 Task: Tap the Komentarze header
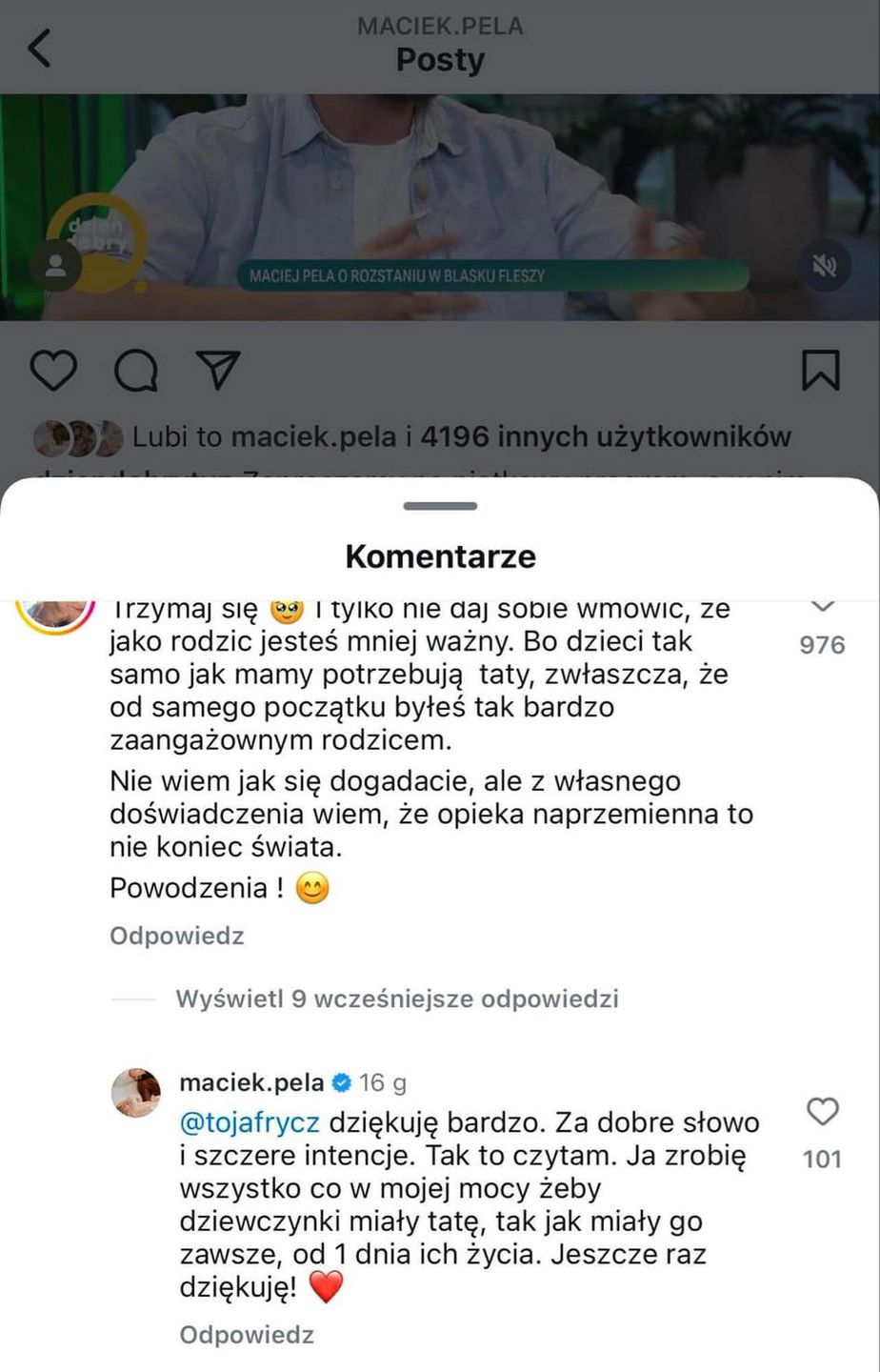440,556
